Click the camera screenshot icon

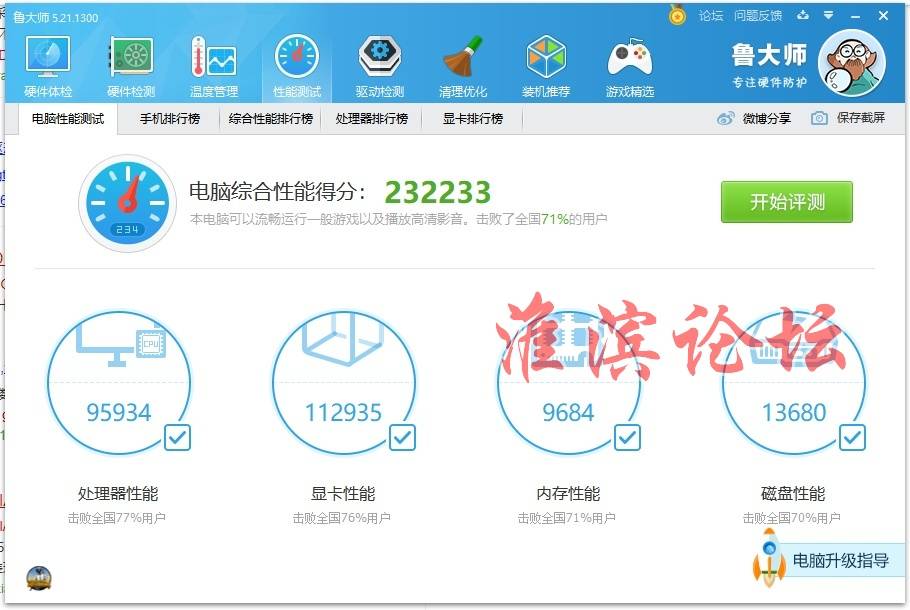tap(819, 118)
